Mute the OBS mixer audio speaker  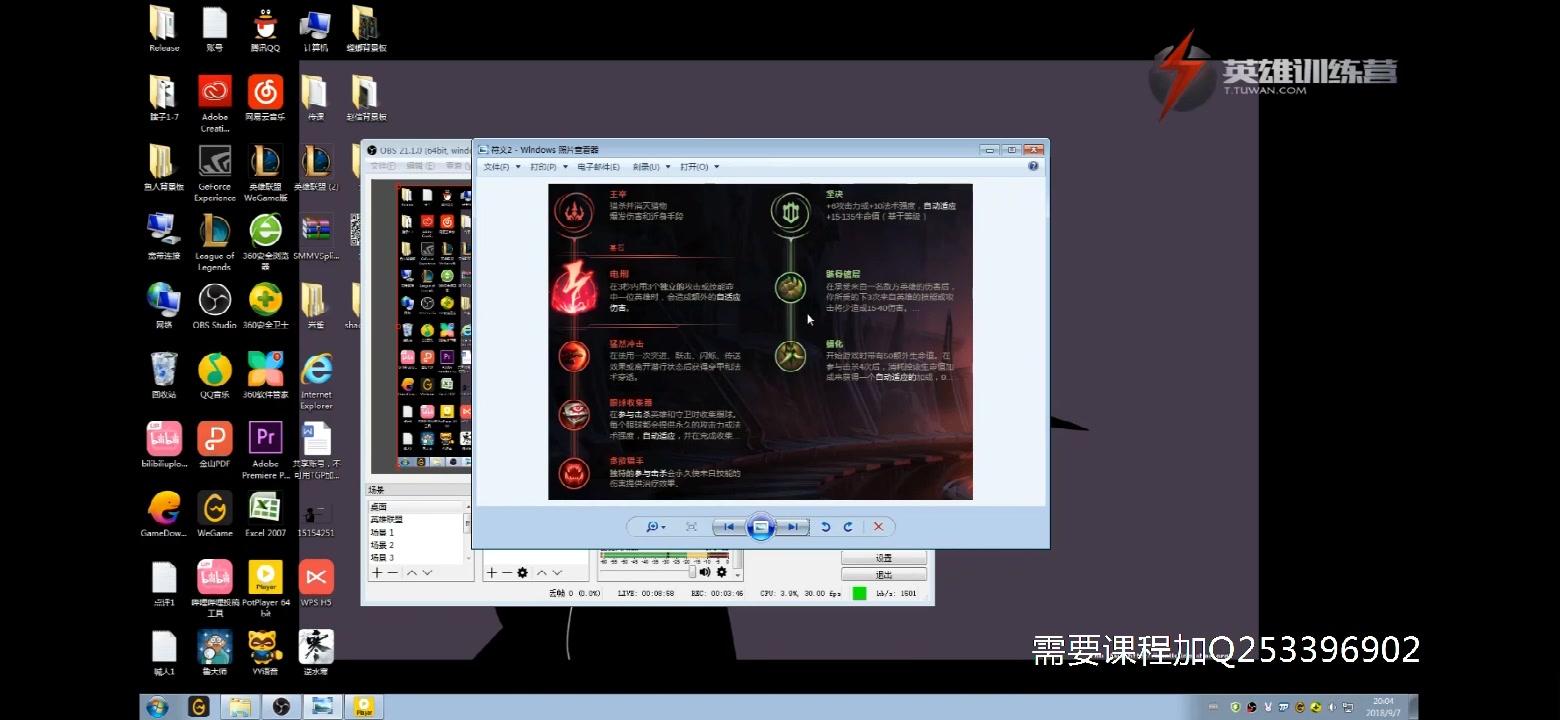click(705, 572)
